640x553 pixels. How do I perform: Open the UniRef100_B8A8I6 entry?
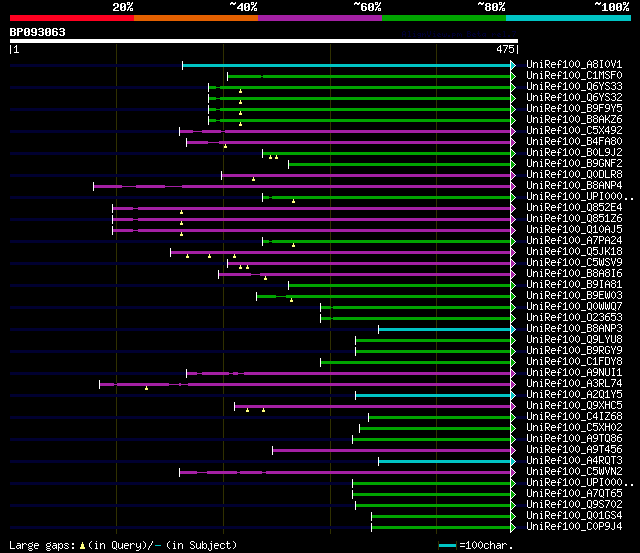(x=574, y=274)
